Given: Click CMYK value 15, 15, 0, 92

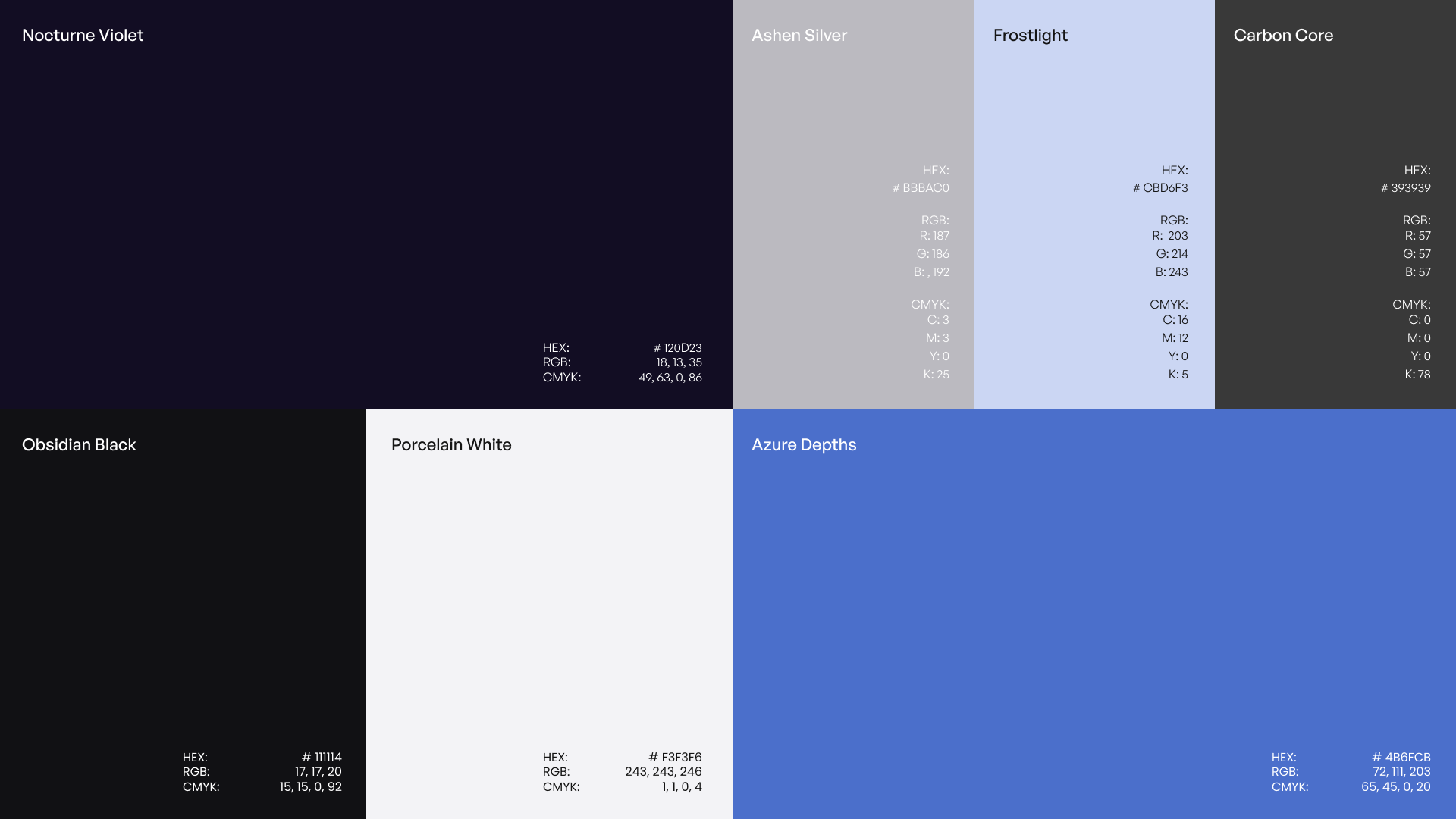Looking at the screenshot, I should pyautogui.click(x=310, y=787).
